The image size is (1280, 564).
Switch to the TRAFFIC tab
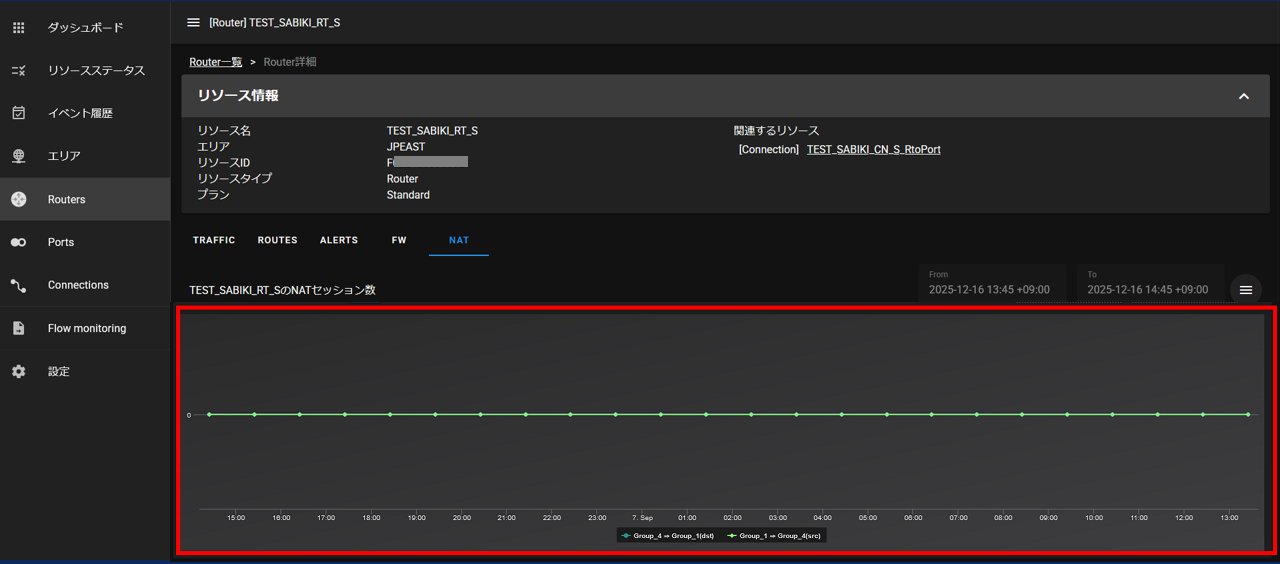pyautogui.click(x=214, y=240)
